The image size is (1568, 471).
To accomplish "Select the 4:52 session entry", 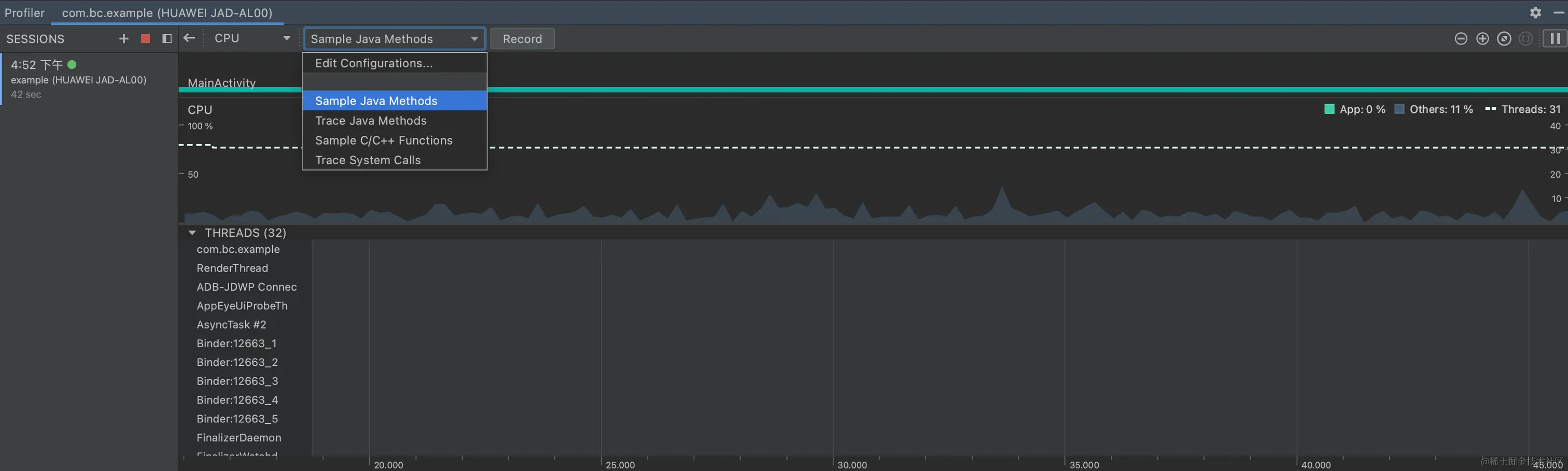I will [x=89, y=79].
